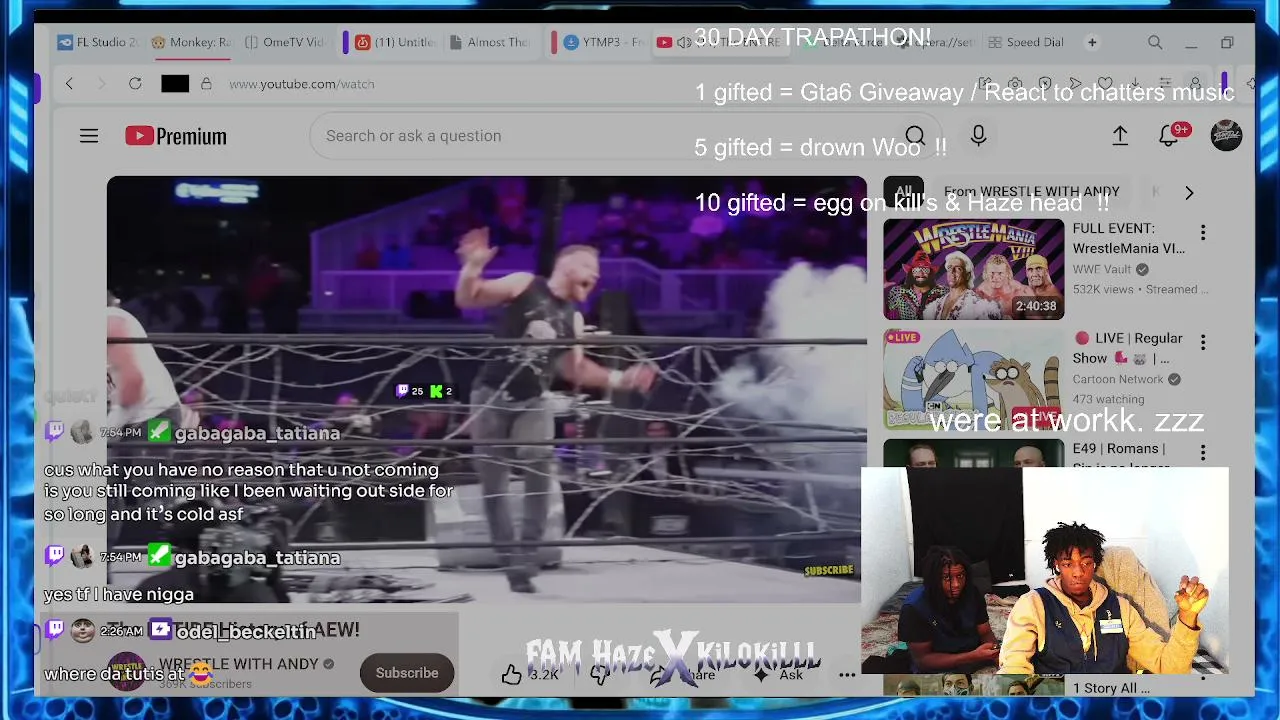
Task: Click the Ask button under video
Action: tap(780, 674)
